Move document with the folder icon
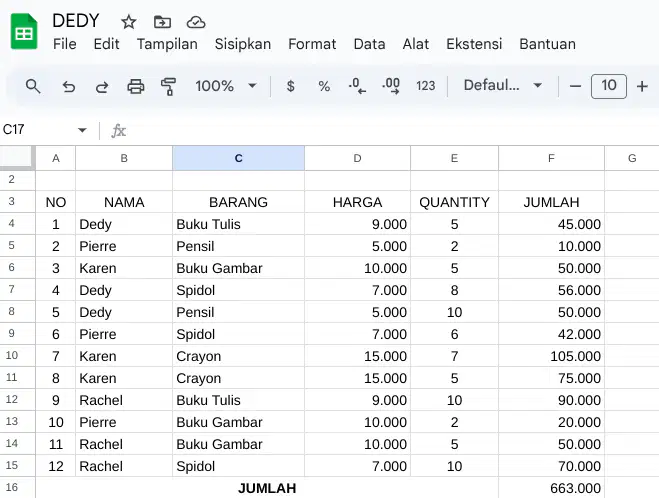This screenshot has height=498, width=659. [x=162, y=22]
